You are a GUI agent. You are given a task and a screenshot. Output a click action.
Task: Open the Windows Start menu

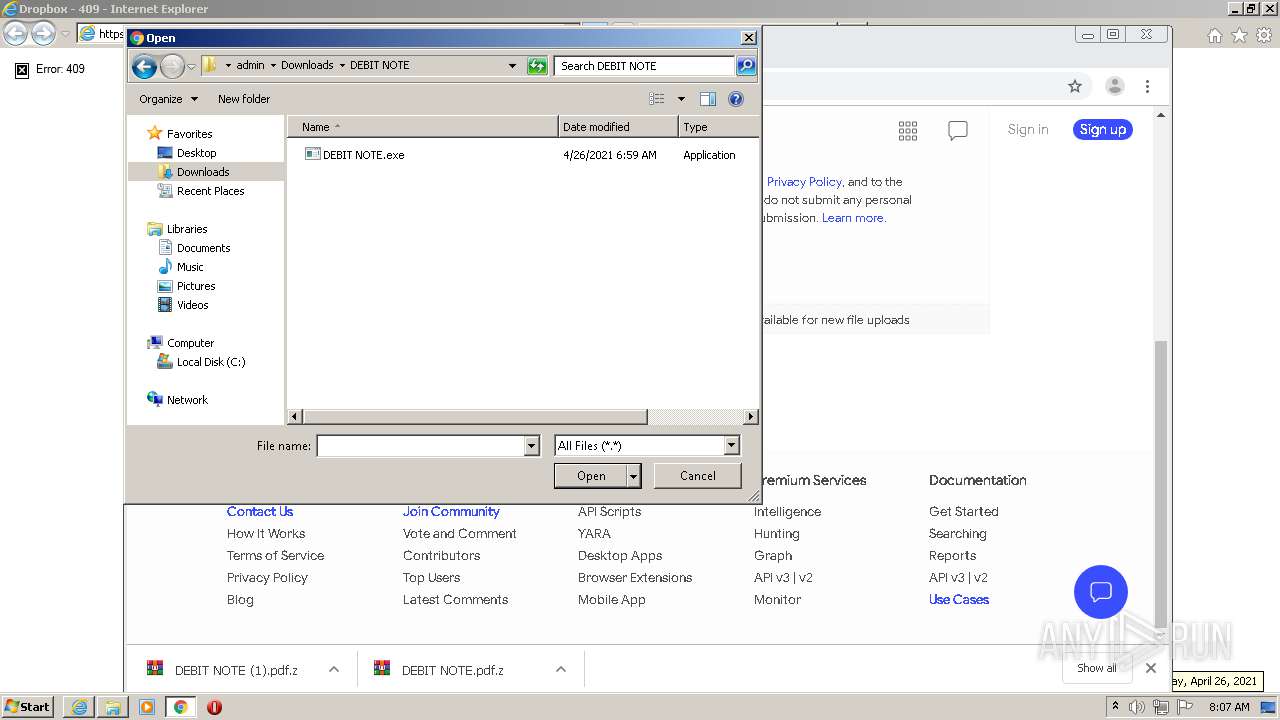coord(27,706)
